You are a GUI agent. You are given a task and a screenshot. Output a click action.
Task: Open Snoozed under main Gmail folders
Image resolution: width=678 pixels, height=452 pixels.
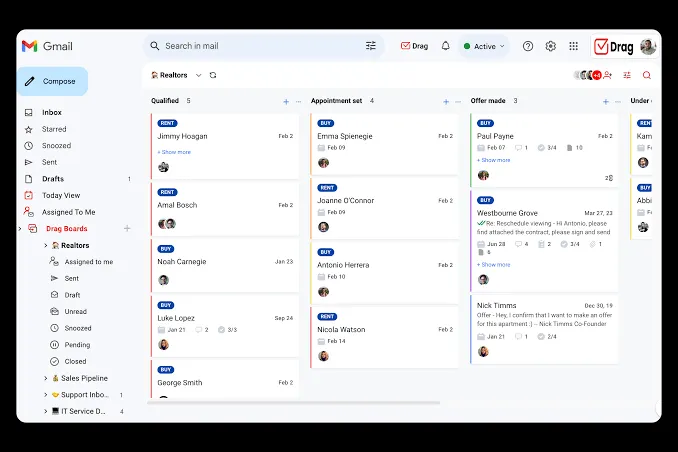[x=56, y=146]
